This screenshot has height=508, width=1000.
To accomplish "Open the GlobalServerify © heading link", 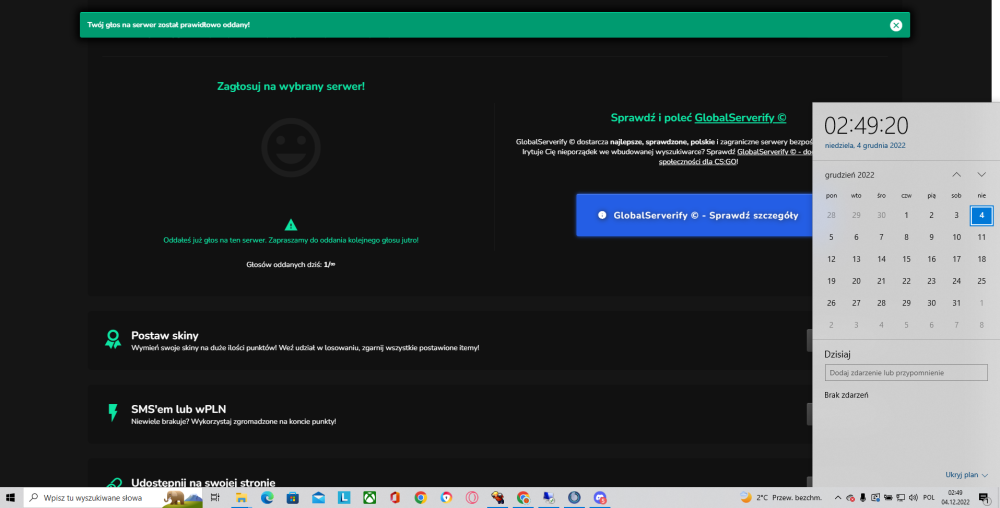I will point(740,117).
